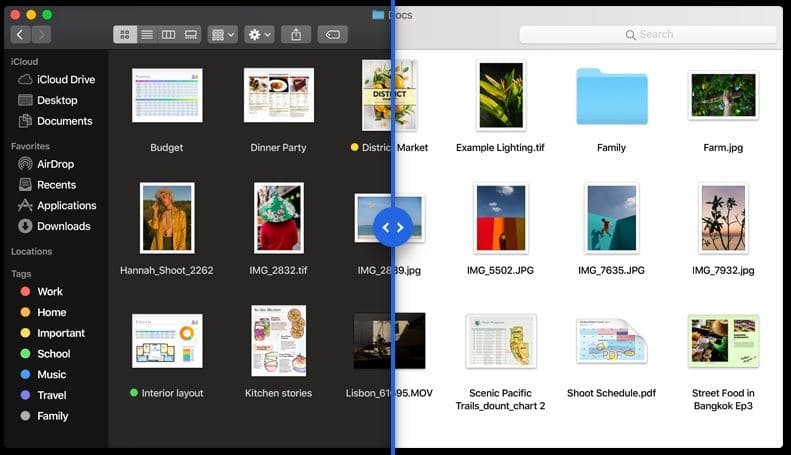791x455 pixels.
Task: Open the group-by options dropdown
Action: (223, 34)
